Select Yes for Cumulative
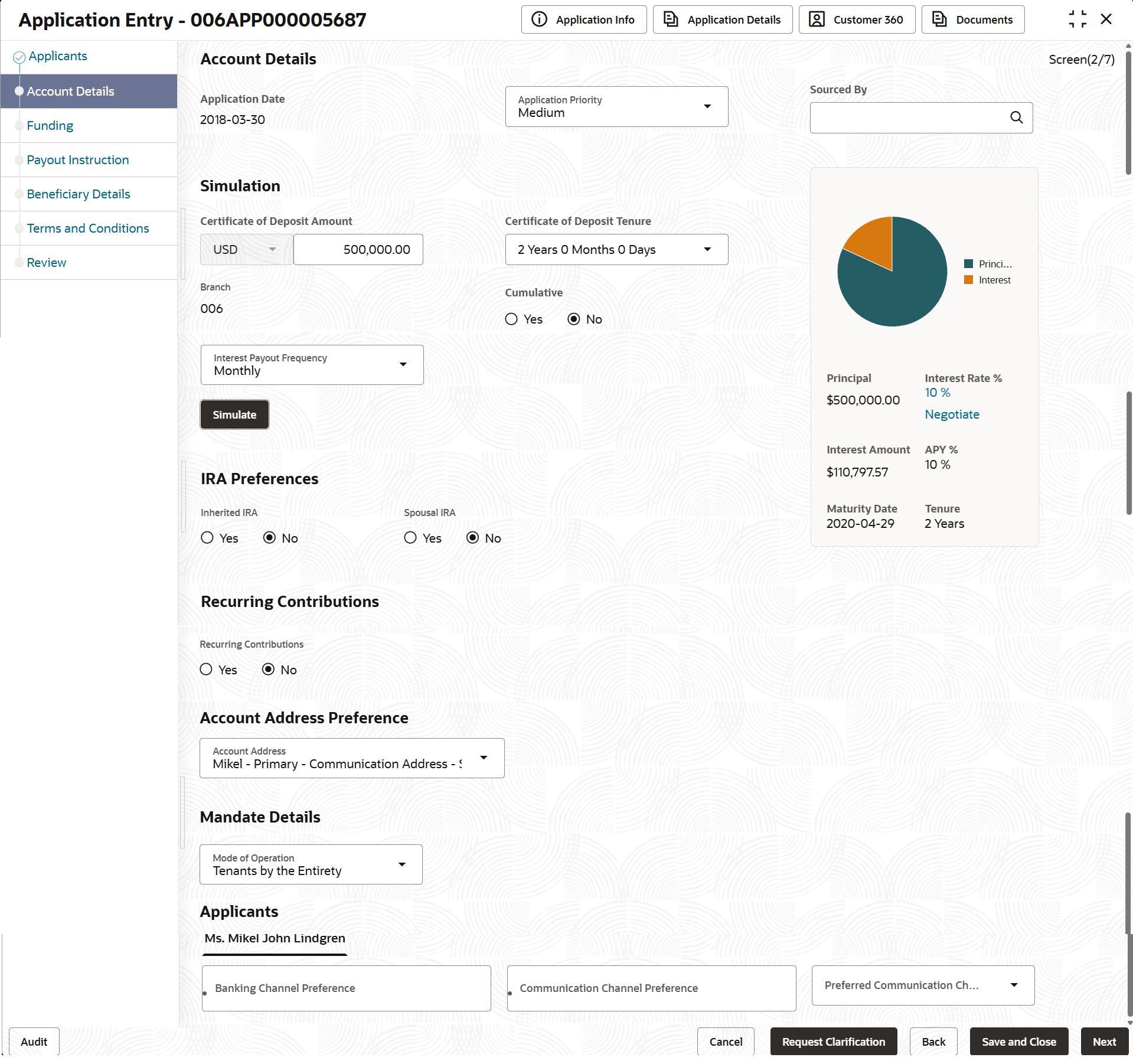Screen dimensions: 1133x1064 coord(512,319)
